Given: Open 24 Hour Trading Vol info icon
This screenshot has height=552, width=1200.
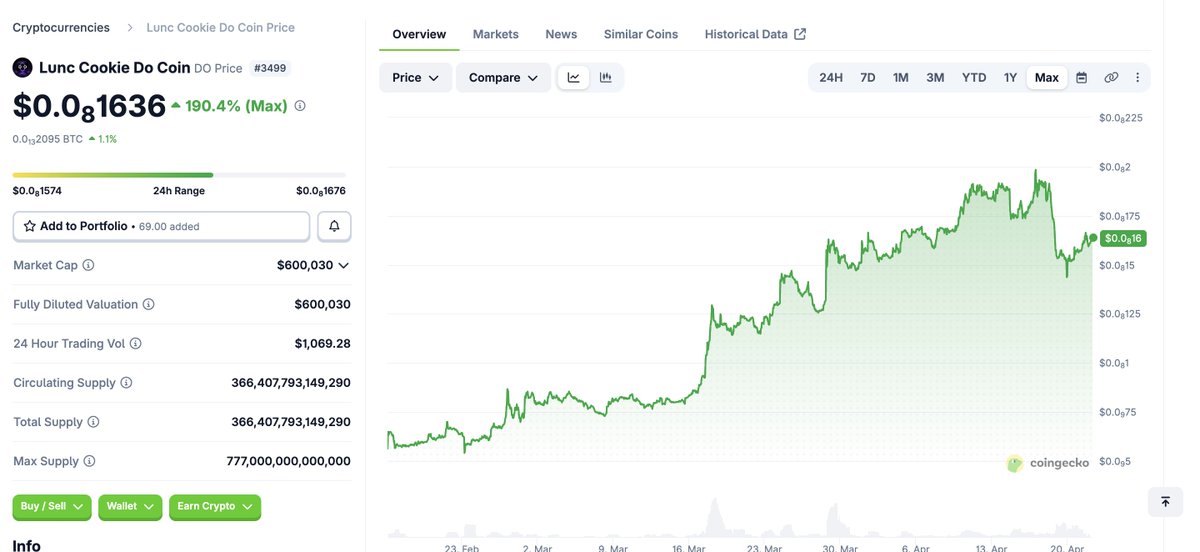Looking at the screenshot, I should click(x=135, y=343).
